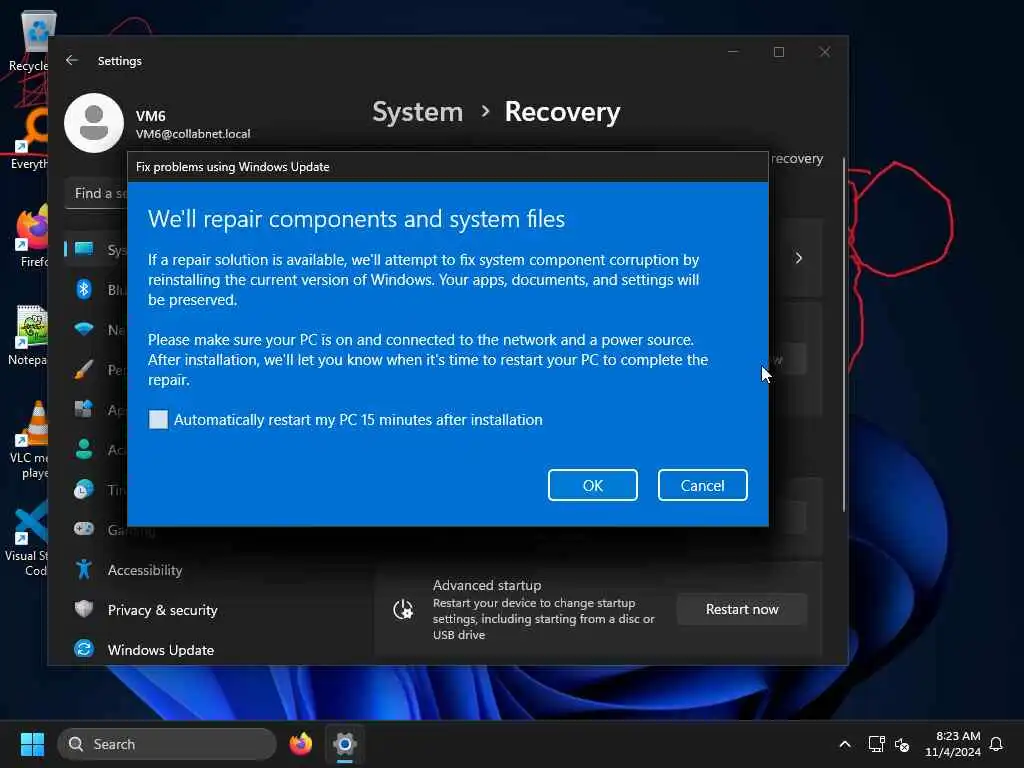Select the Firefox desktop shortcut
This screenshot has width=1024, height=768.
click(x=31, y=236)
